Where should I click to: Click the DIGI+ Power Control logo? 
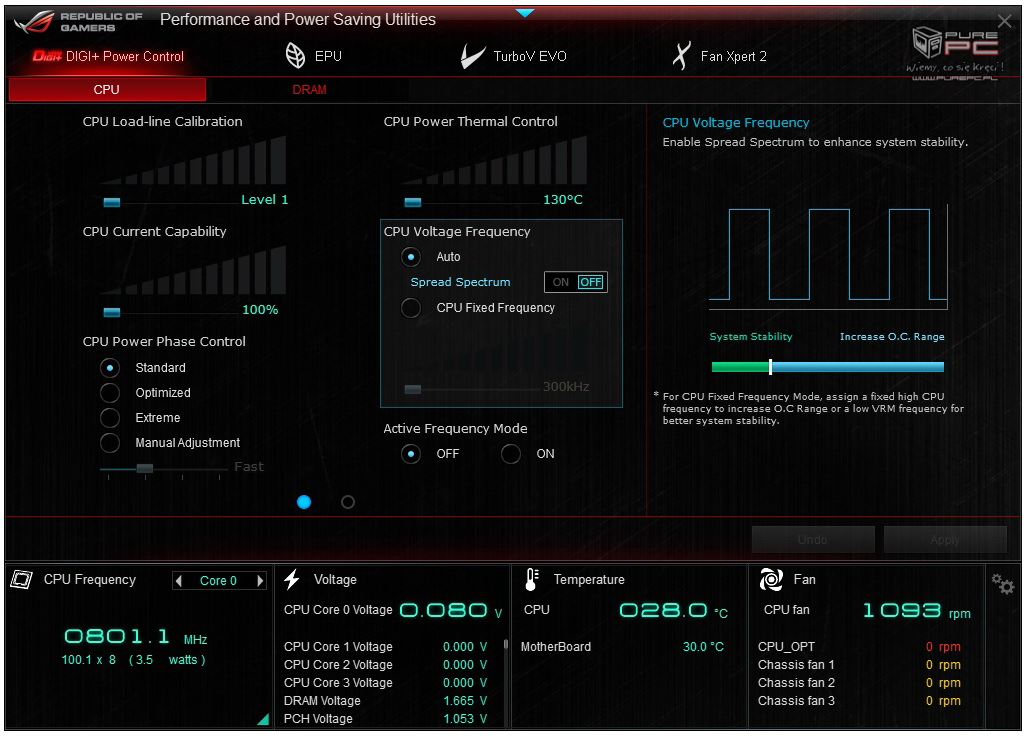(x=47, y=57)
